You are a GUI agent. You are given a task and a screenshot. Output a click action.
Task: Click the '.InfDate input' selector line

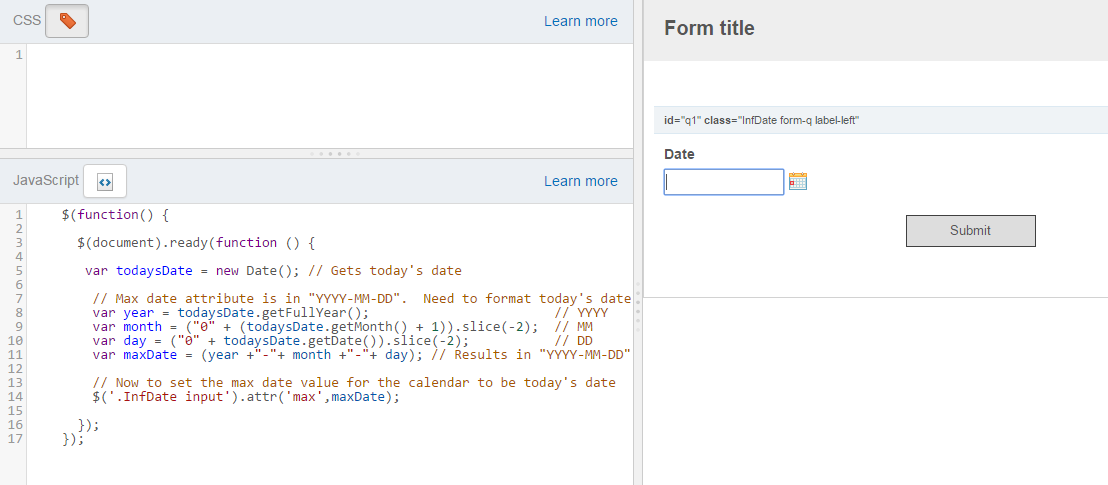click(246, 397)
